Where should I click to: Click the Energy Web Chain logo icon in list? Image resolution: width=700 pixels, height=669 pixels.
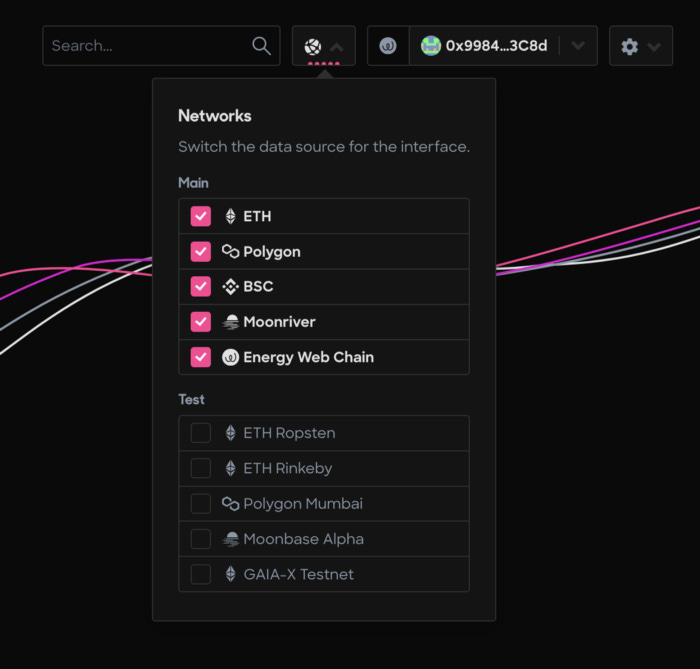(x=230, y=357)
